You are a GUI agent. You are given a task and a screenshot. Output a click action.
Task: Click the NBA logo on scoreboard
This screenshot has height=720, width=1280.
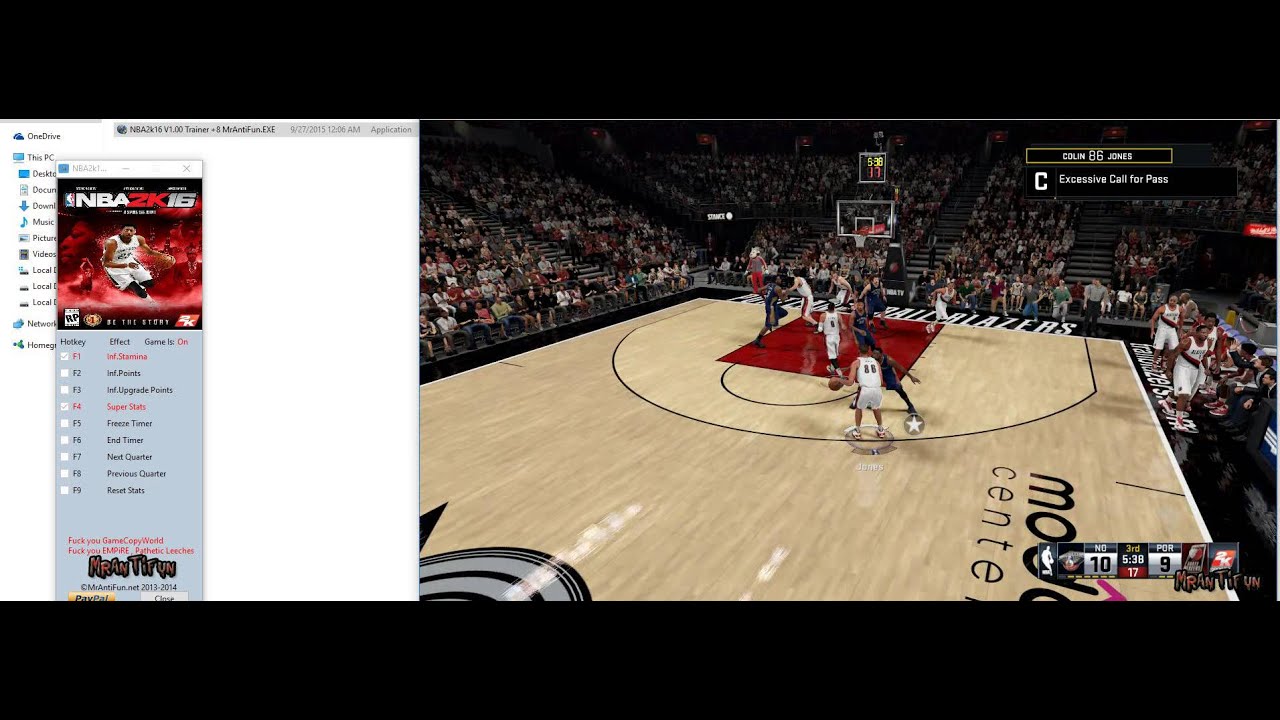1047,562
